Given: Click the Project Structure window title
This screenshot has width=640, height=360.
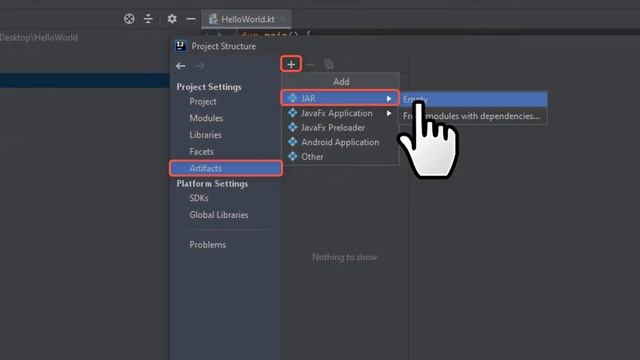Looking at the screenshot, I should pyautogui.click(x=224, y=47).
